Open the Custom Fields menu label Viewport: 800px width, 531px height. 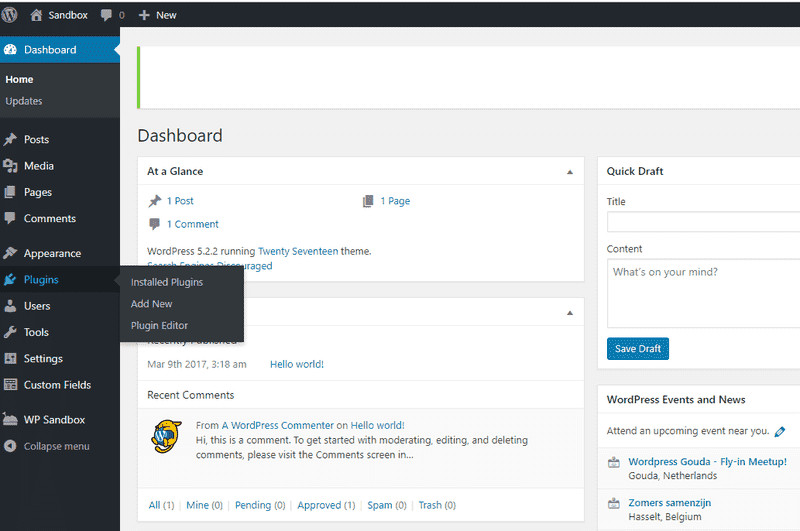58,385
